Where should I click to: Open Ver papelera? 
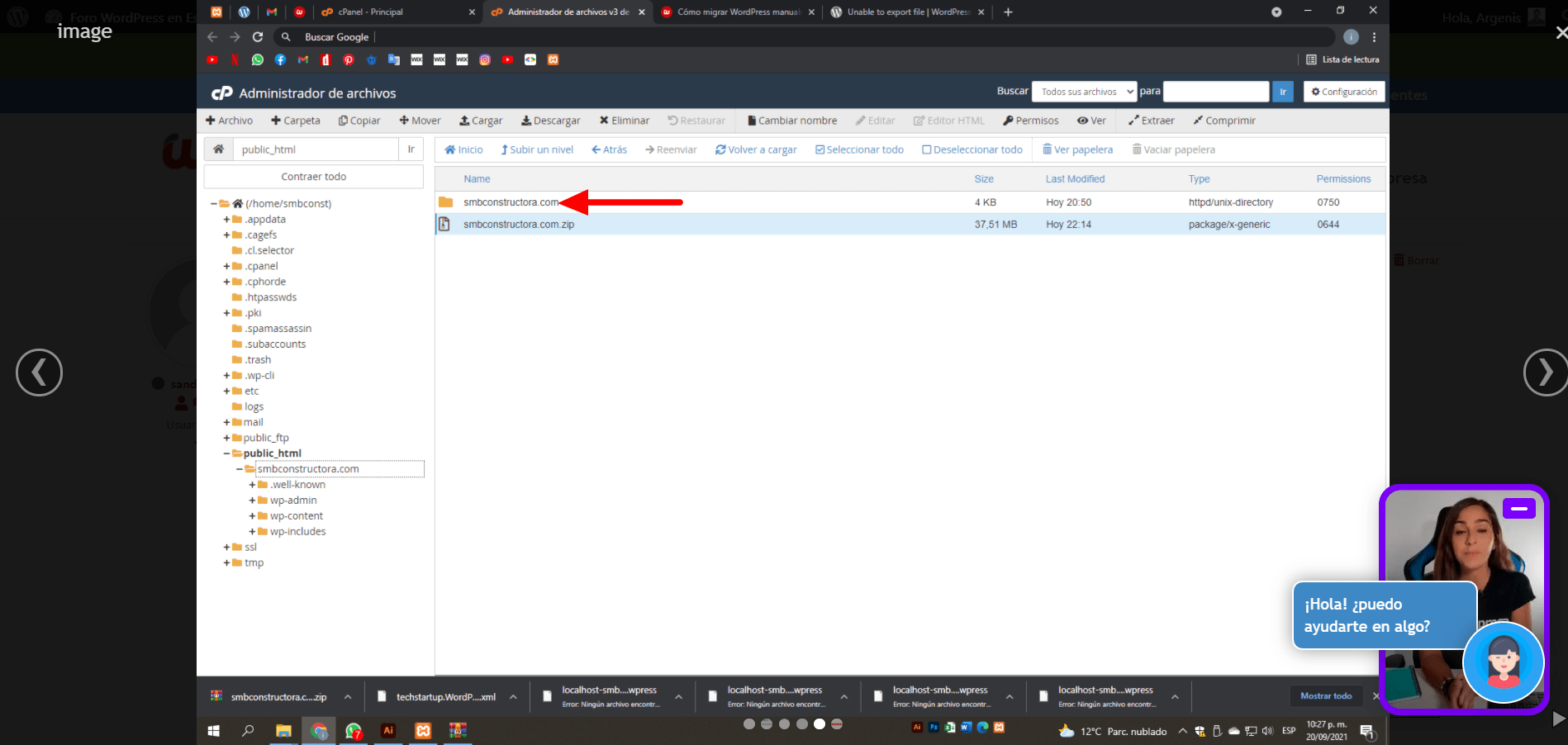(1077, 149)
